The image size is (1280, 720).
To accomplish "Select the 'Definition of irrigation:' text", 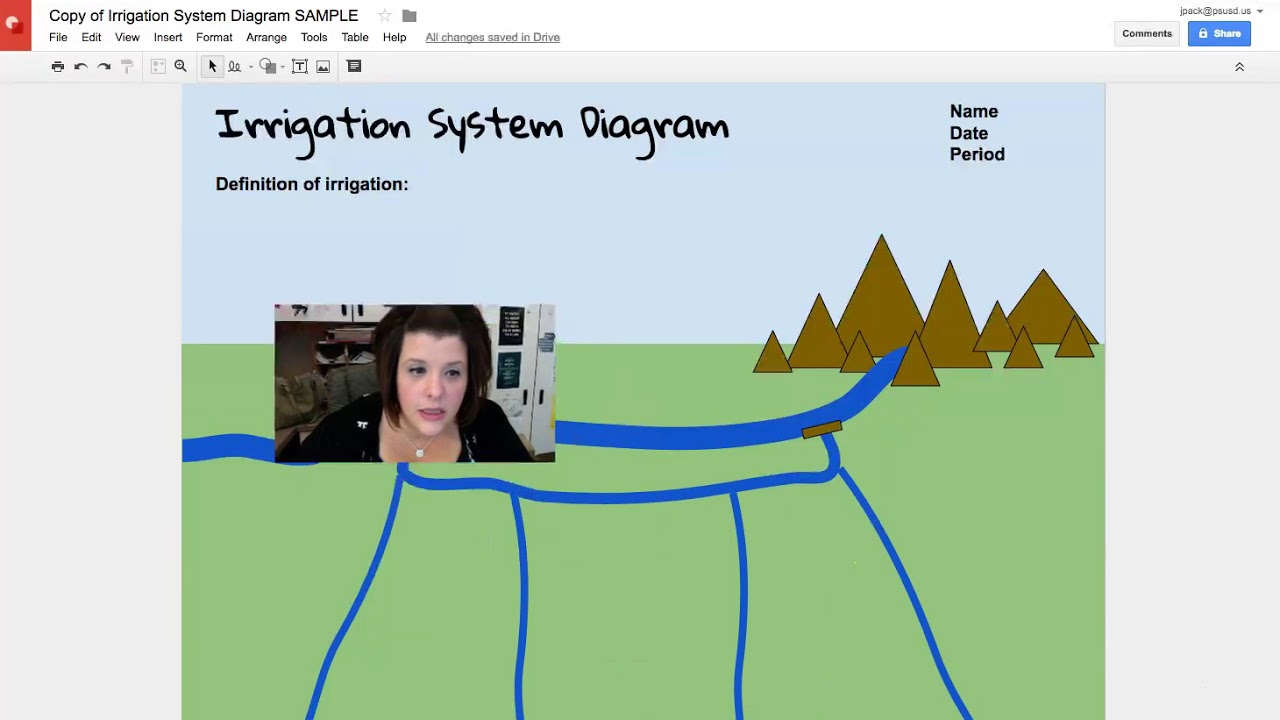I will click(x=312, y=184).
